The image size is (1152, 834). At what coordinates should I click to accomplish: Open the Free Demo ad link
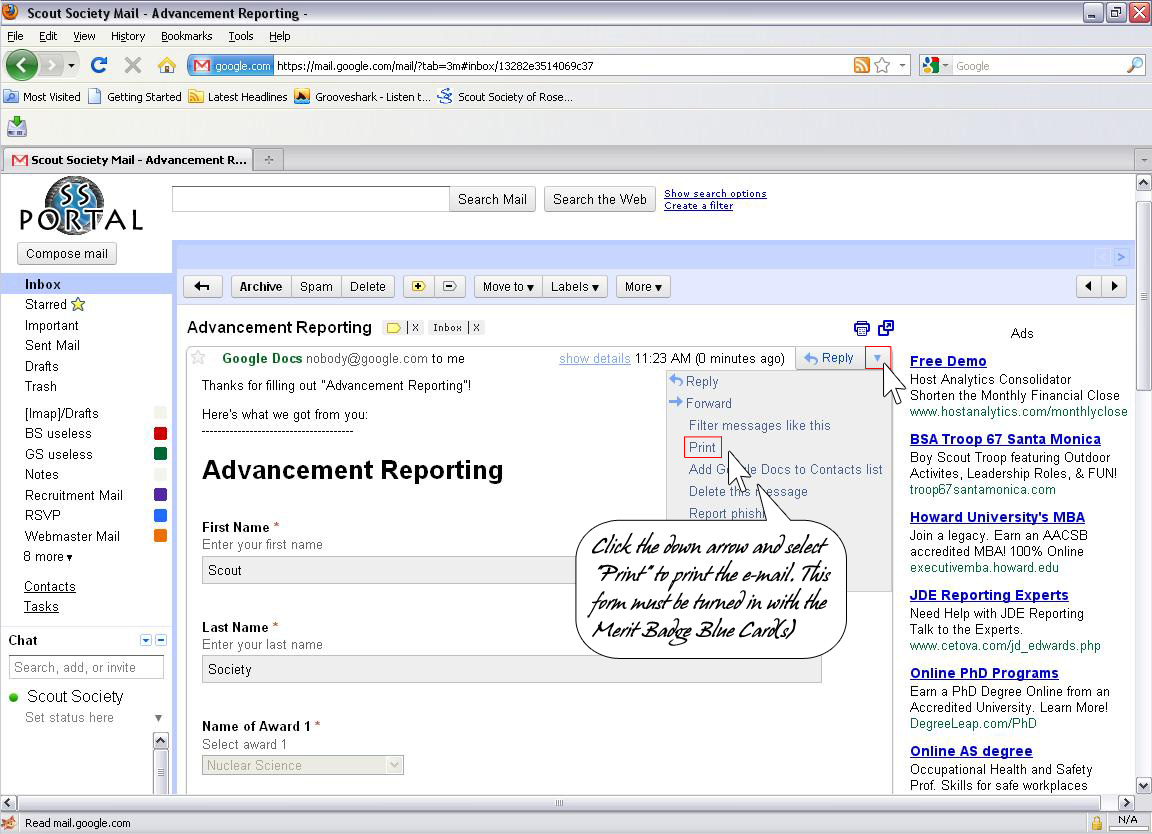[948, 361]
